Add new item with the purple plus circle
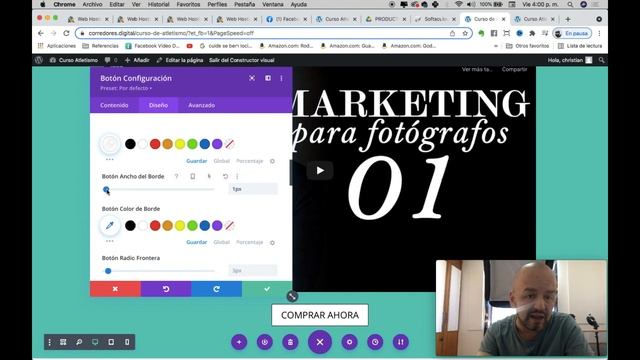Viewport: 640px width, 360px height. (239, 342)
